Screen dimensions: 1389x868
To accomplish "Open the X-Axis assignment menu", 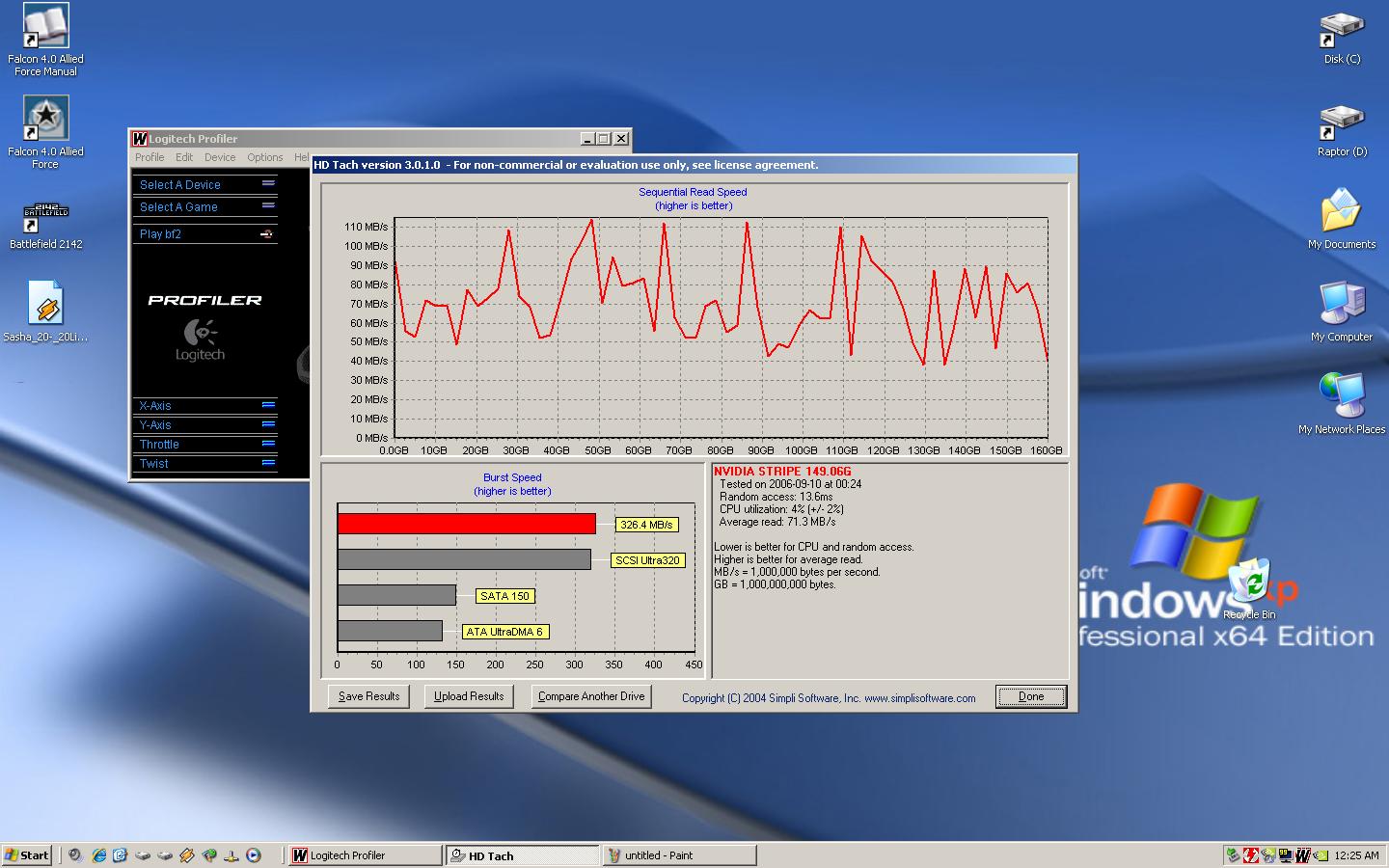I will [x=268, y=405].
